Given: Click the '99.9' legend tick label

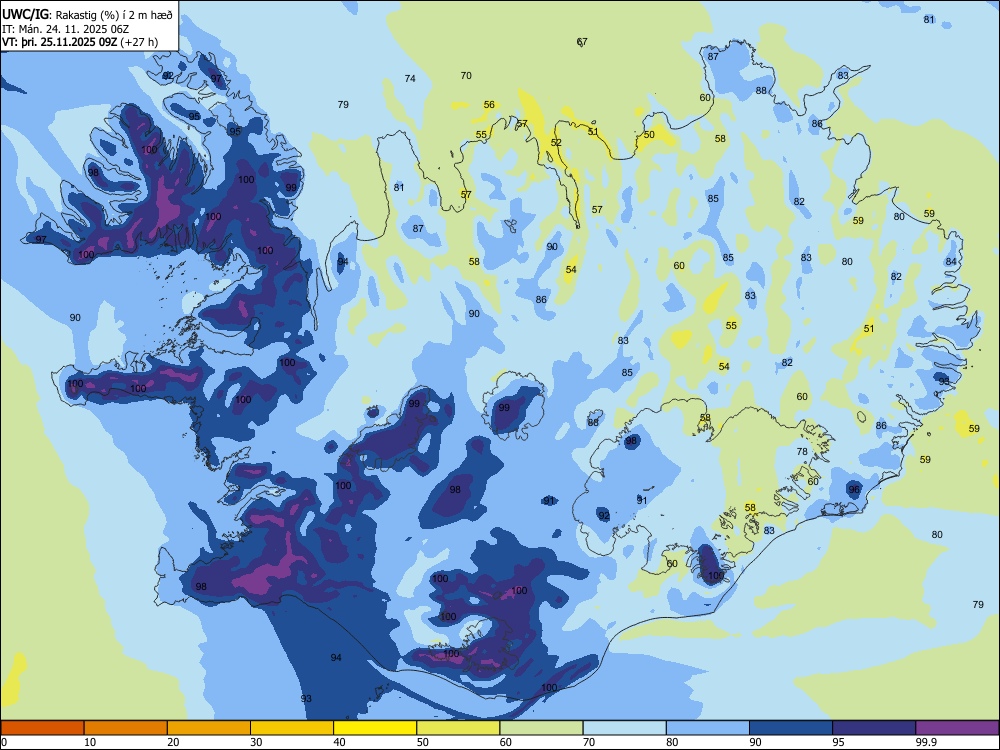Looking at the screenshot, I should pyautogui.click(x=925, y=742).
